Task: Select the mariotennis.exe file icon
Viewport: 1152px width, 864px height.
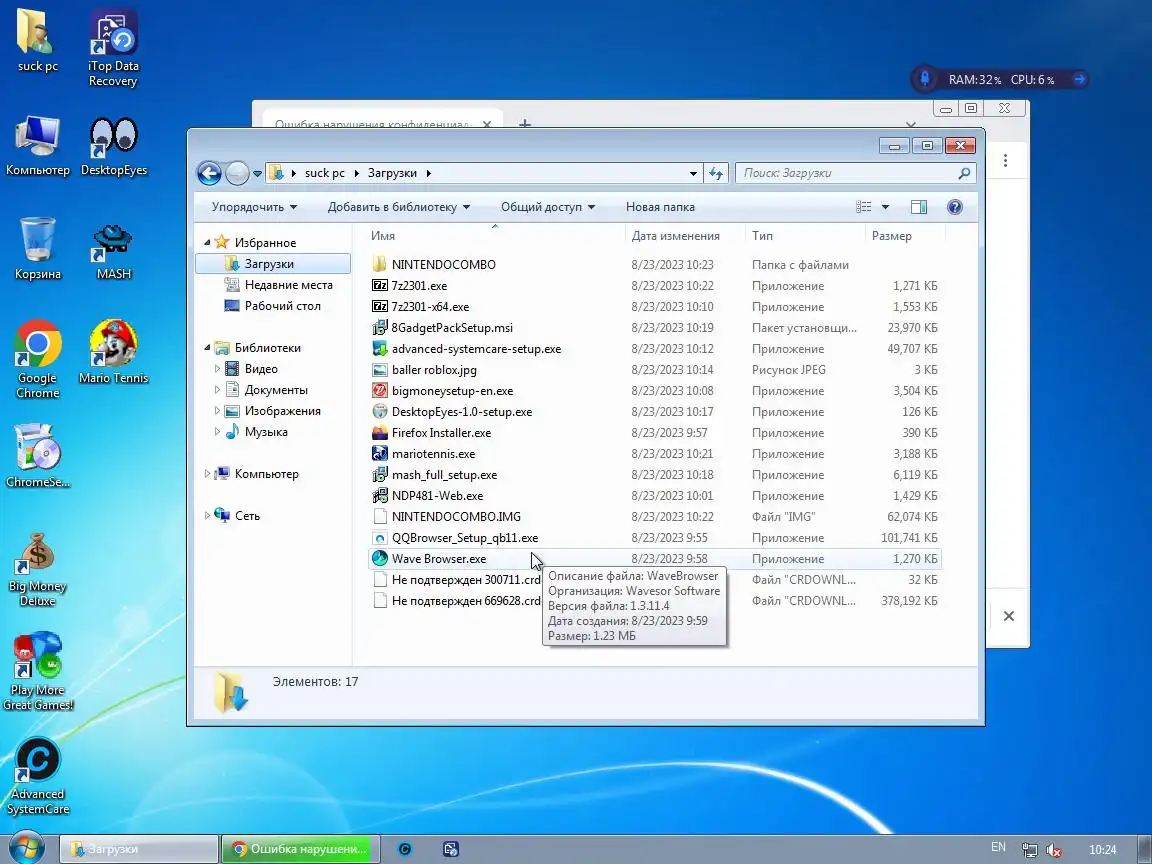Action: (x=380, y=454)
